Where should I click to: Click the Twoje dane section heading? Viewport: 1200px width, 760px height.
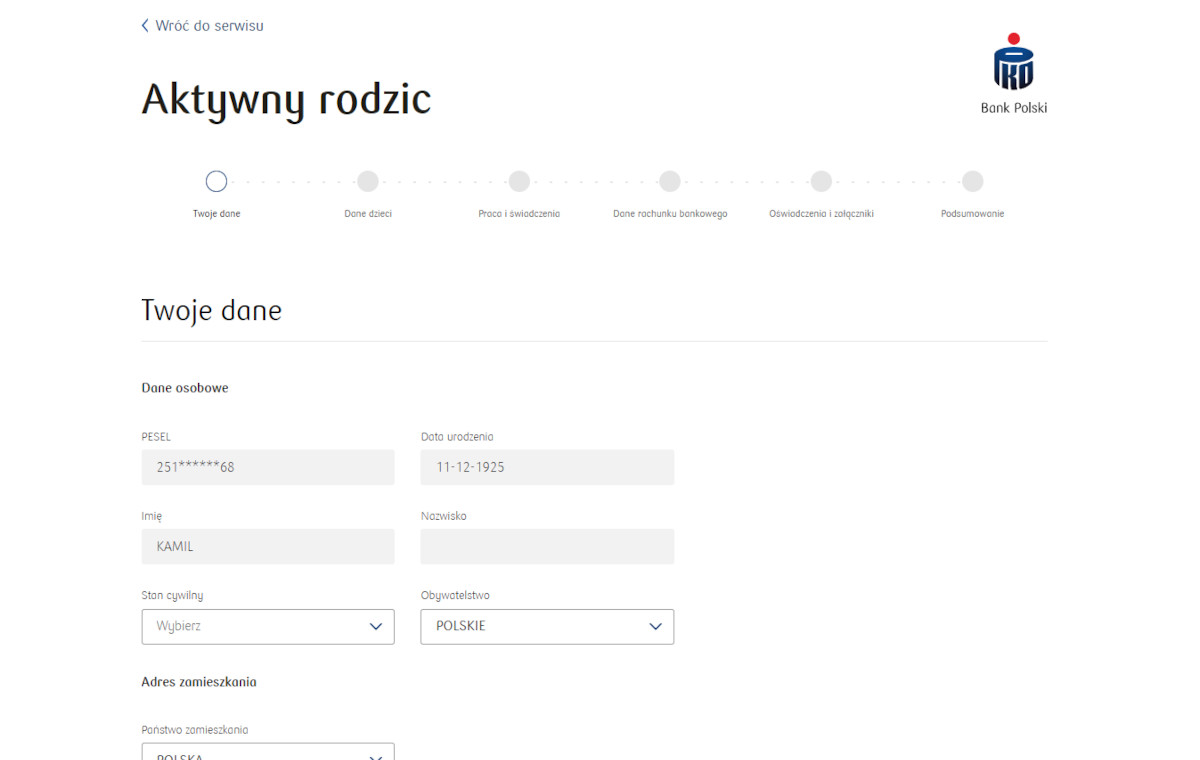point(211,310)
